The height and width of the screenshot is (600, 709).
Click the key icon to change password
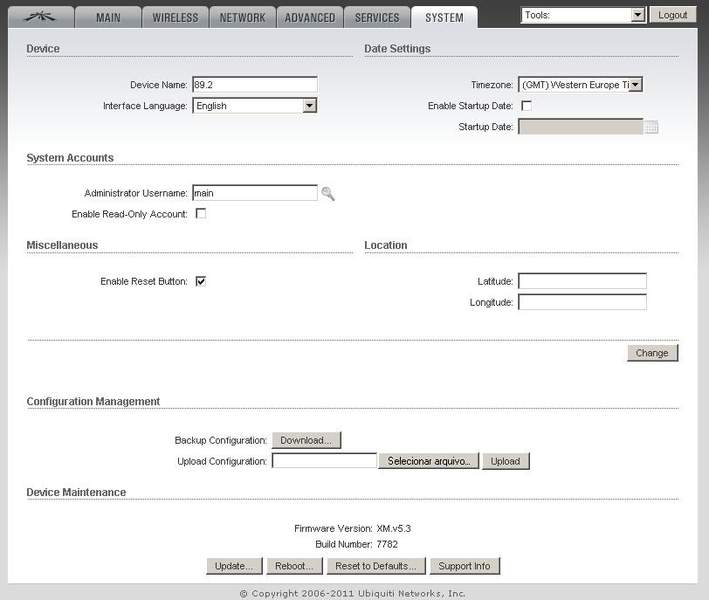[328, 194]
